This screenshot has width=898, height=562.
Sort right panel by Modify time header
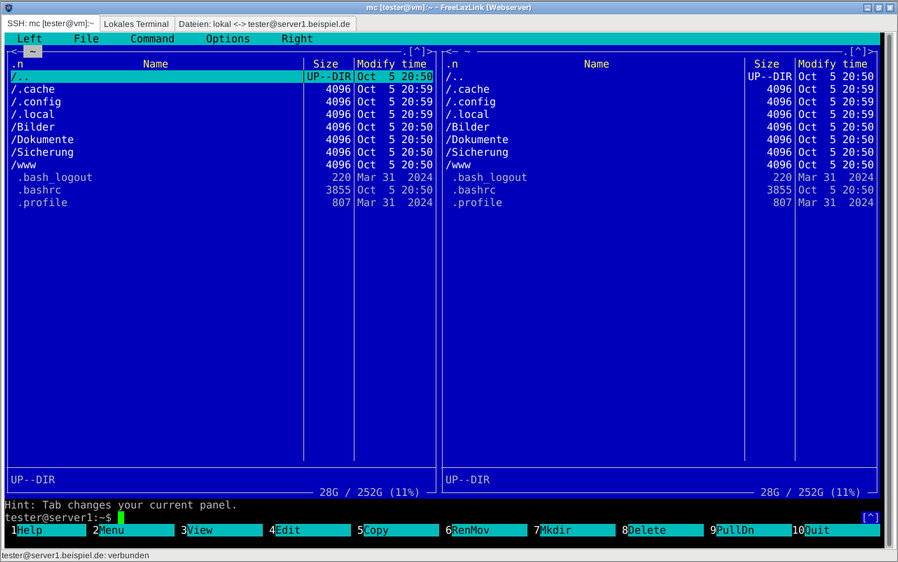(833, 64)
